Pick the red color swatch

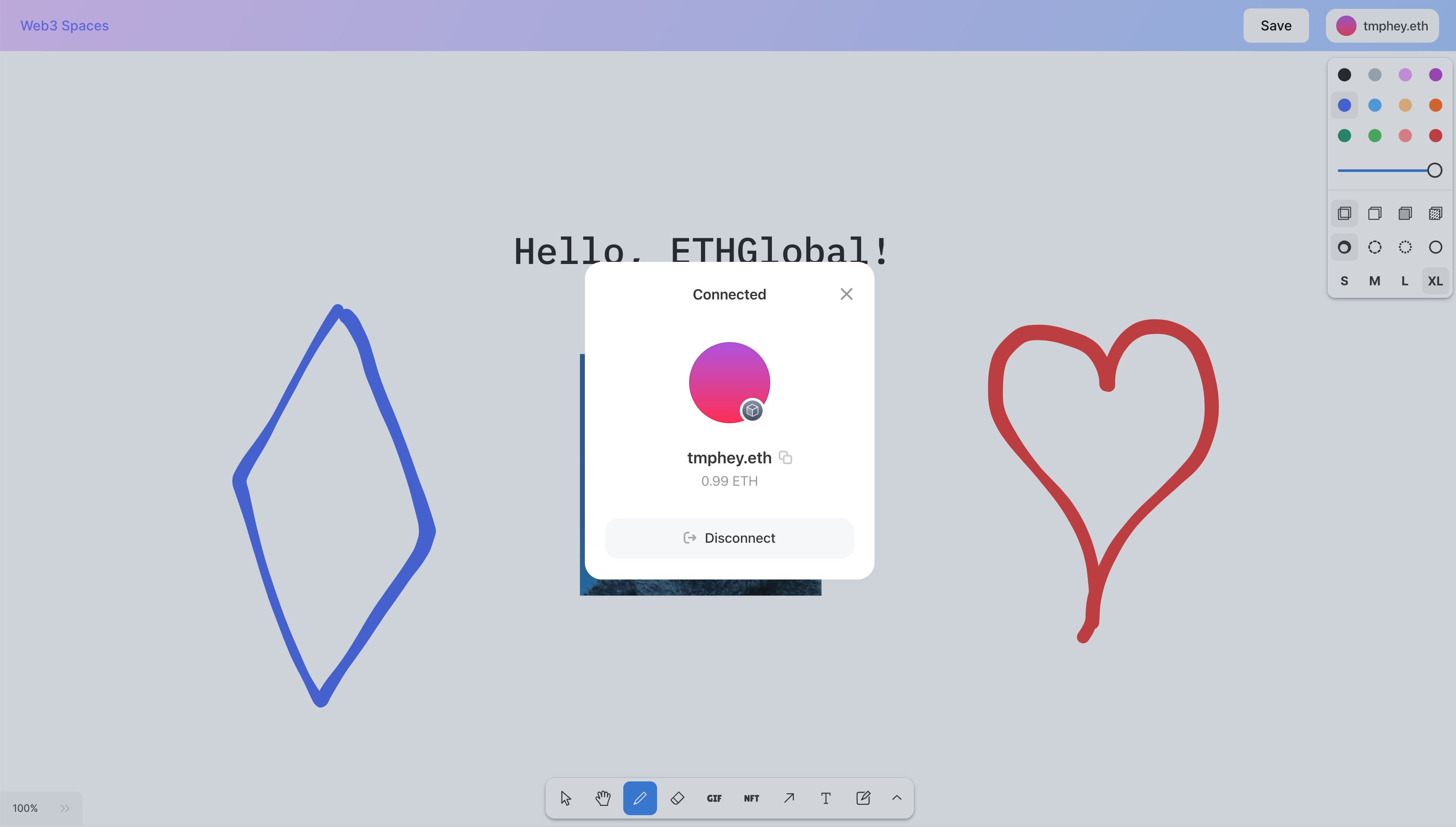[x=1435, y=135]
